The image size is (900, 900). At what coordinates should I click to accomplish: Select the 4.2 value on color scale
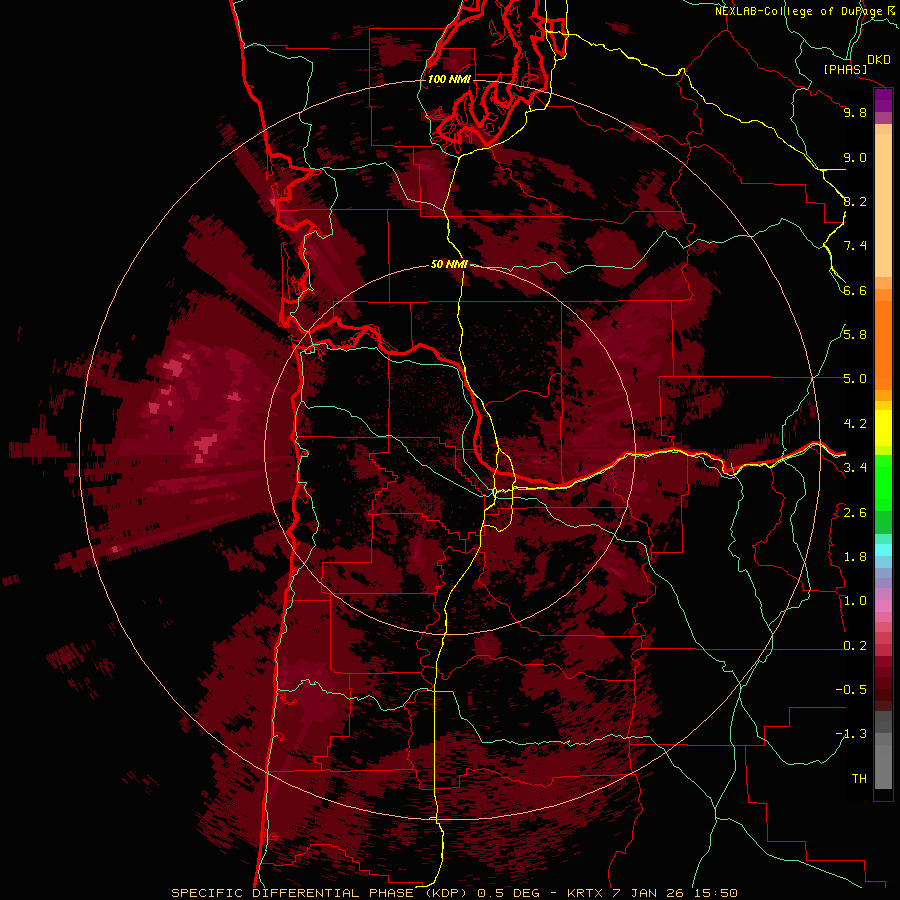point(855,424)
